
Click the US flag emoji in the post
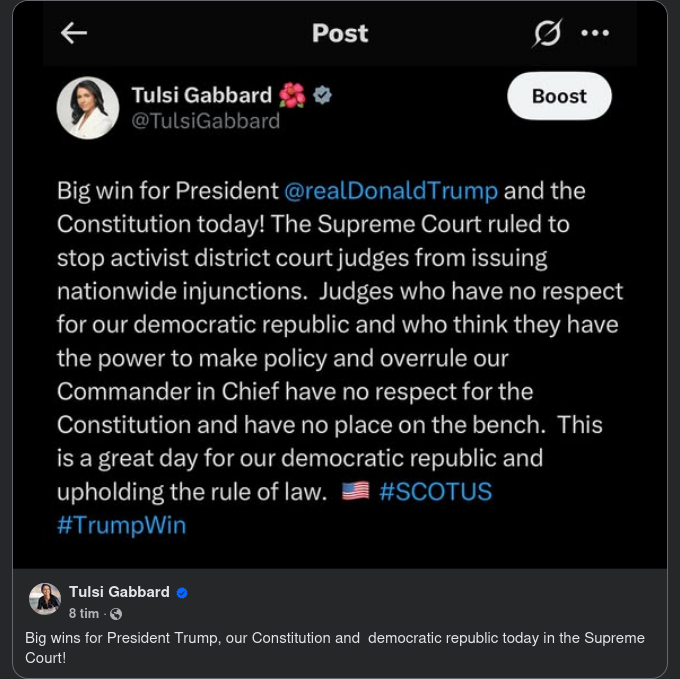coord(356,492)
